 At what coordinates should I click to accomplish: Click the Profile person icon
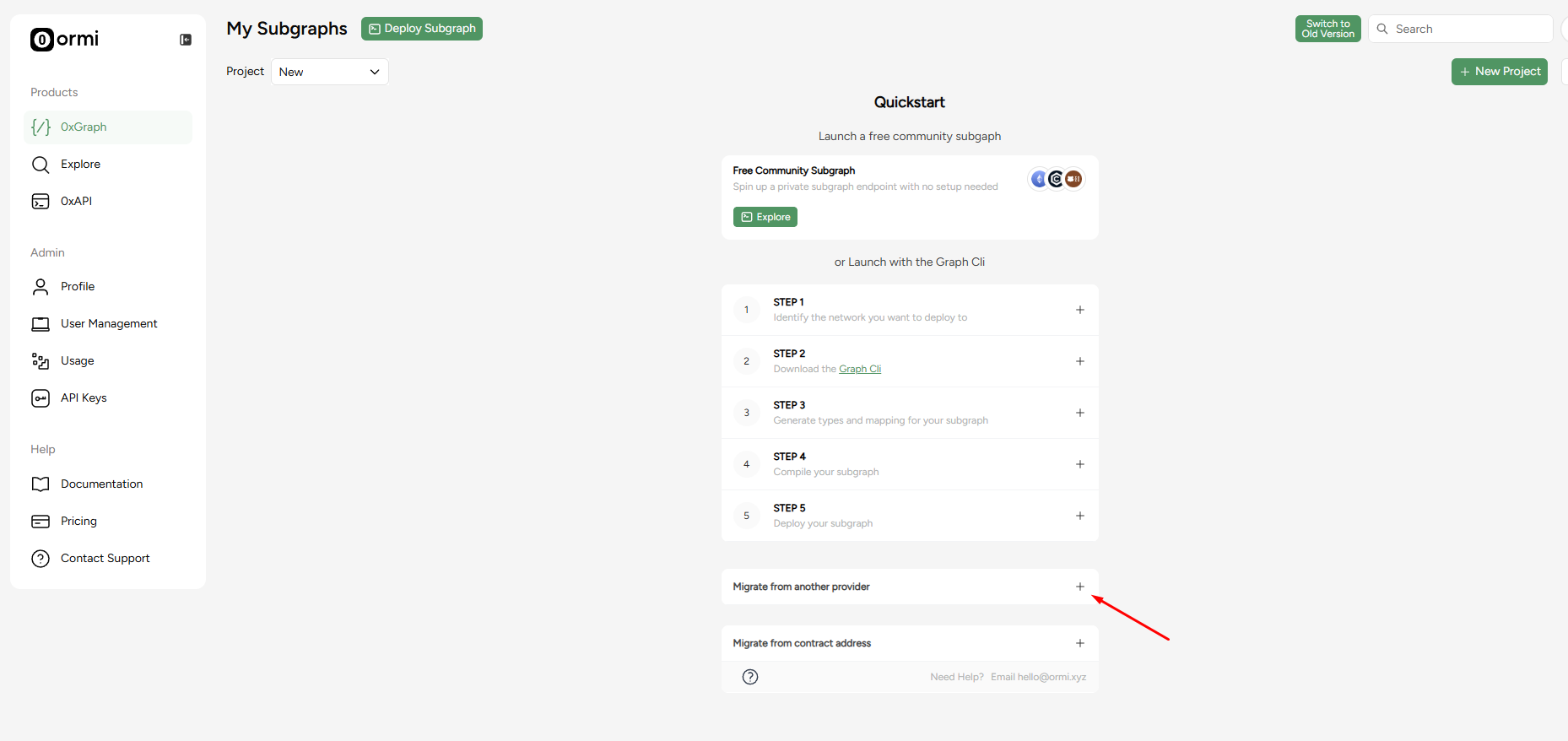pos(41,287)
